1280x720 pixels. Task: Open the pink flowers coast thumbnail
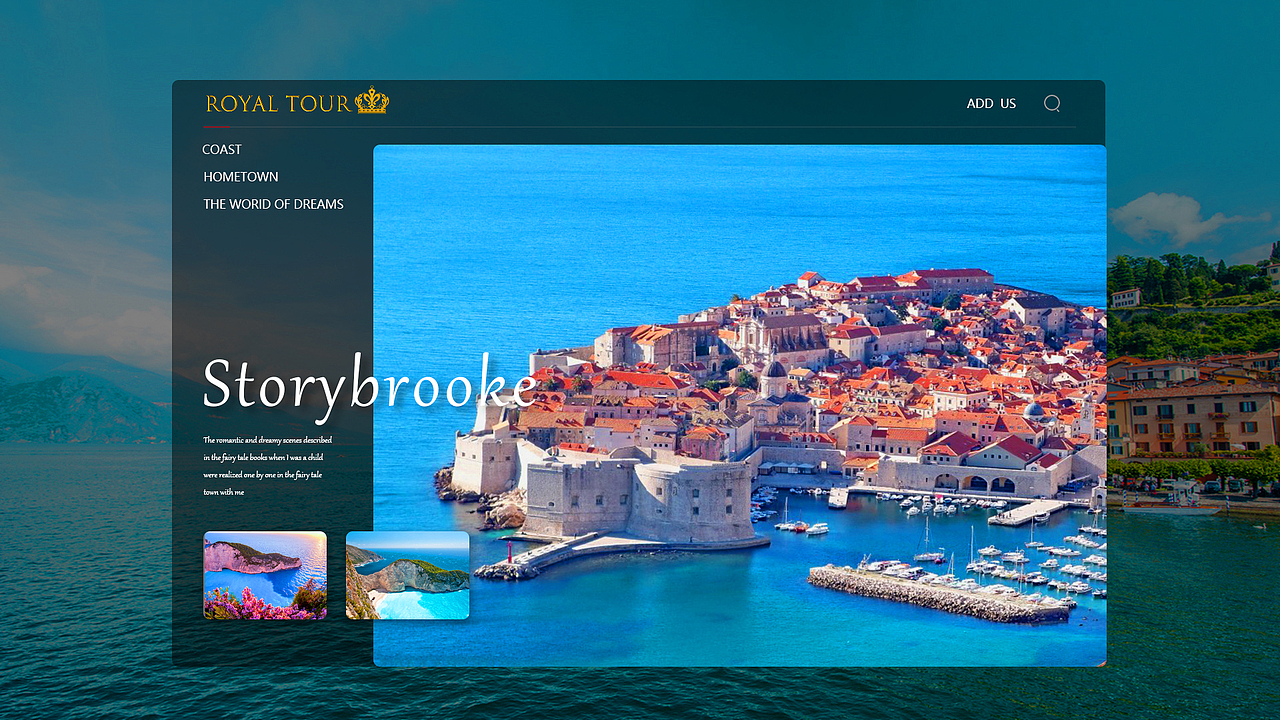(265, 575)
